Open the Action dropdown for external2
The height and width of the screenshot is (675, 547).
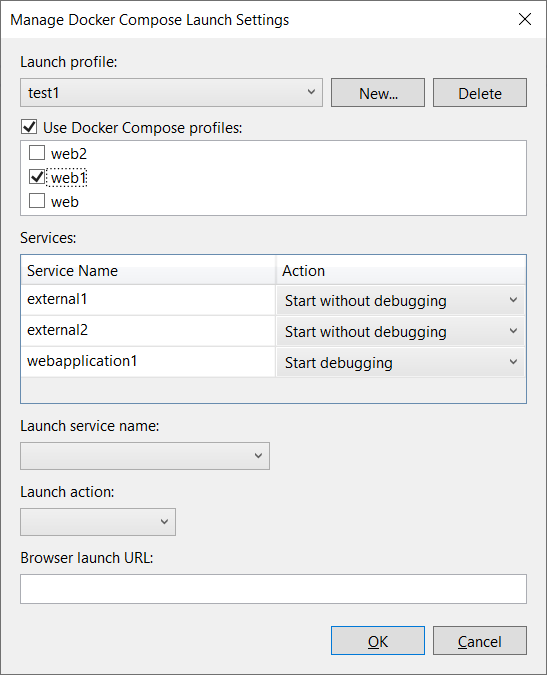(401, 331)
